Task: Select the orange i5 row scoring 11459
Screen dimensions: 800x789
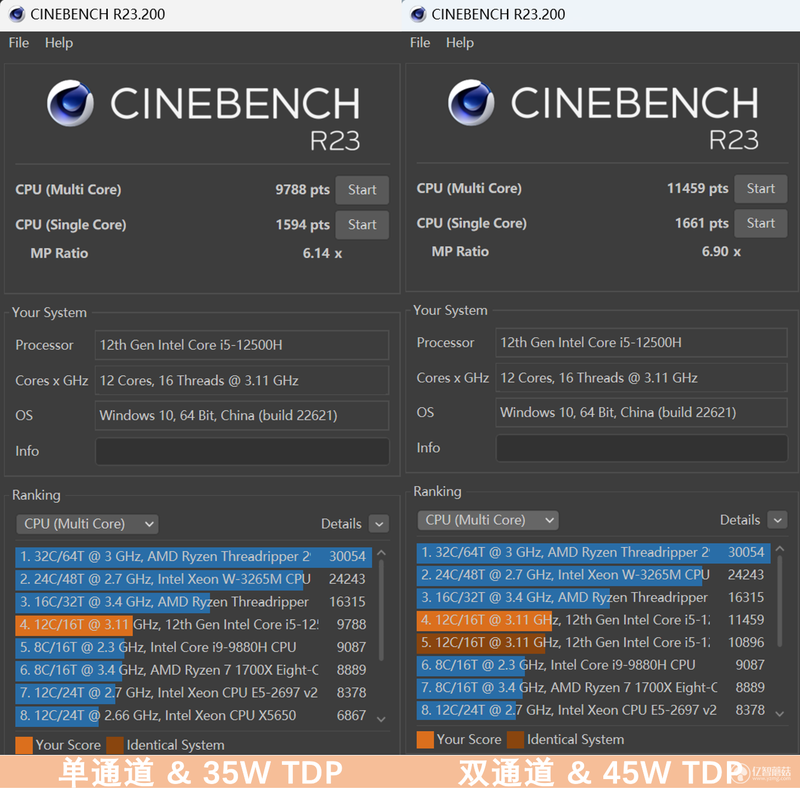Action: [x=593, y=620]
